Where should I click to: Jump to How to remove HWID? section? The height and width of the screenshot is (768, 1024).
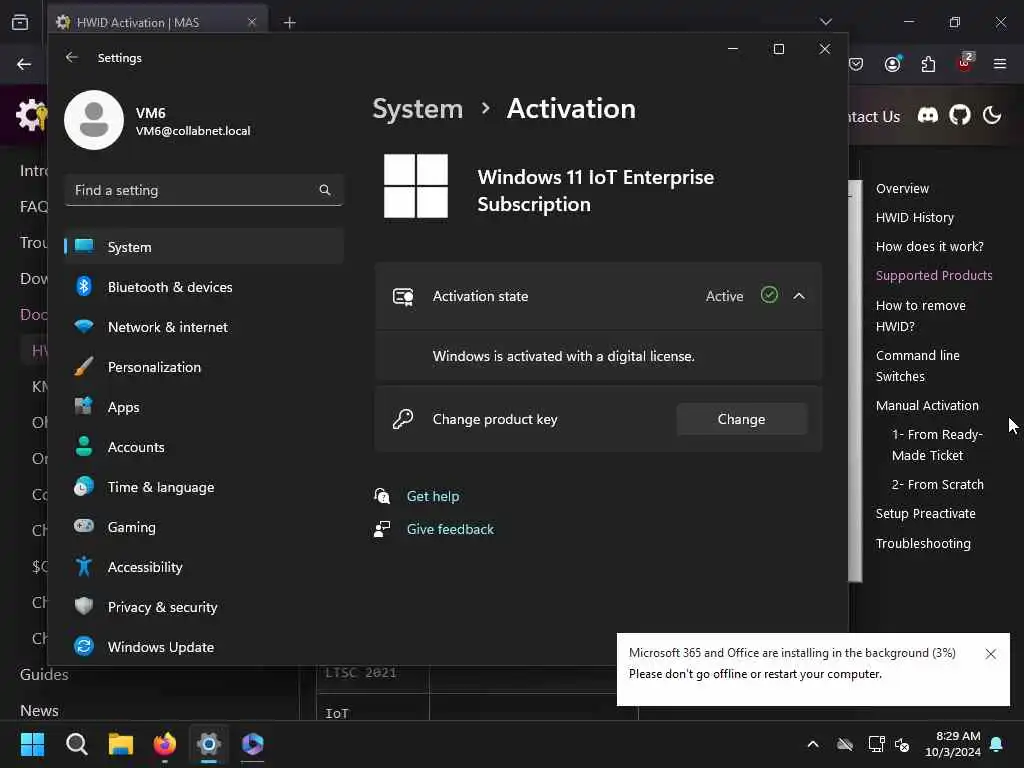(920, 316)
